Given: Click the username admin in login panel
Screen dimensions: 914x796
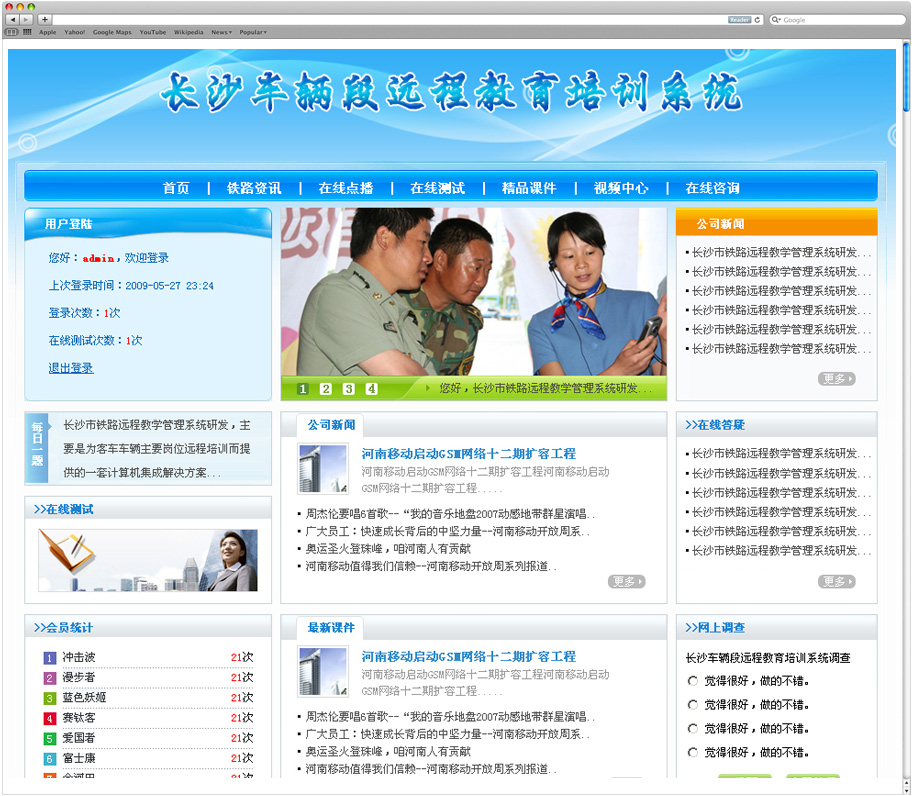Looking at the screenshot, I should (x=99, y=258).
